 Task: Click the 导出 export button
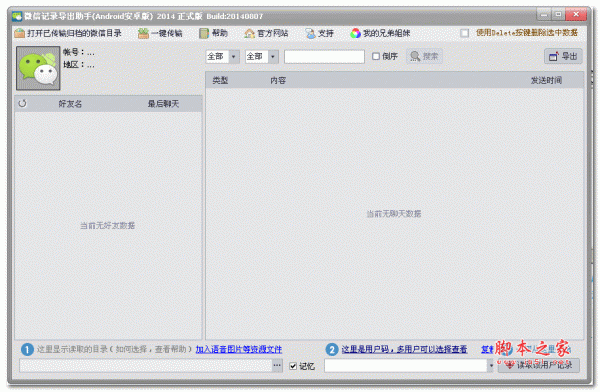pyautogui.click(x=563, y=56)
